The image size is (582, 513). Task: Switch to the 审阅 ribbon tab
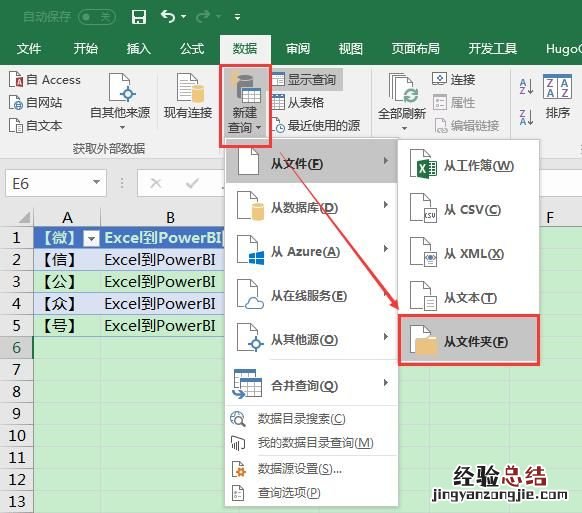click(298, 49)
